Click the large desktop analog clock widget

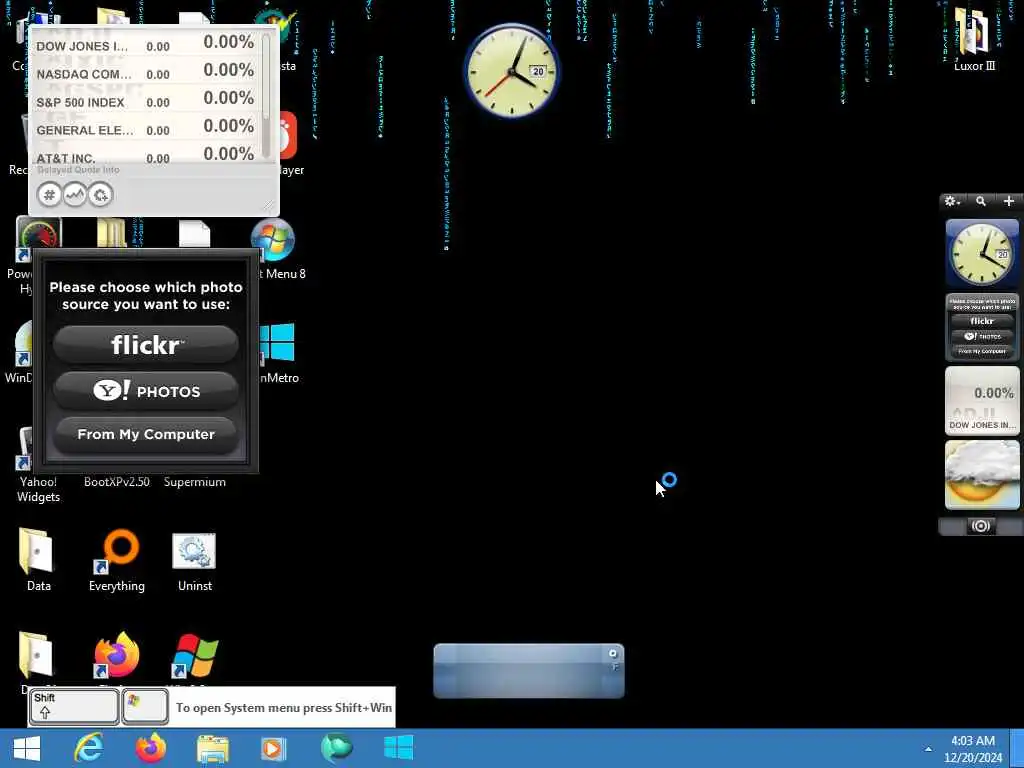point(512,71)
